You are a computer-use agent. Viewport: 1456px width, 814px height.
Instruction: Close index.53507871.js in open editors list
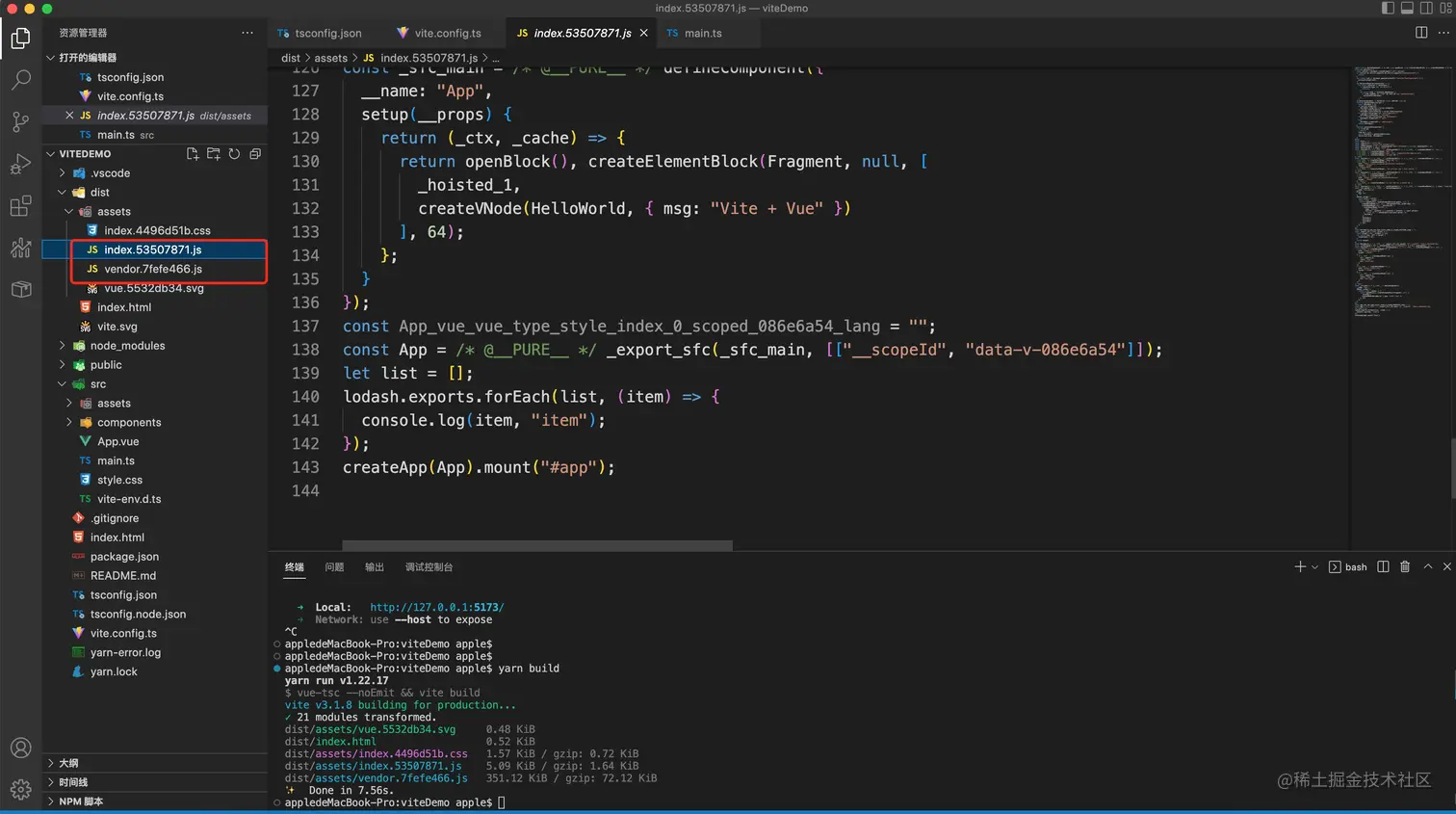(69, 116)
